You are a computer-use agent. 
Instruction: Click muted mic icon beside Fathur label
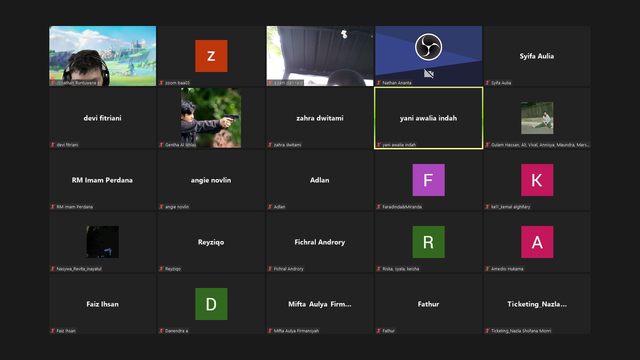[x=379, y=331]
